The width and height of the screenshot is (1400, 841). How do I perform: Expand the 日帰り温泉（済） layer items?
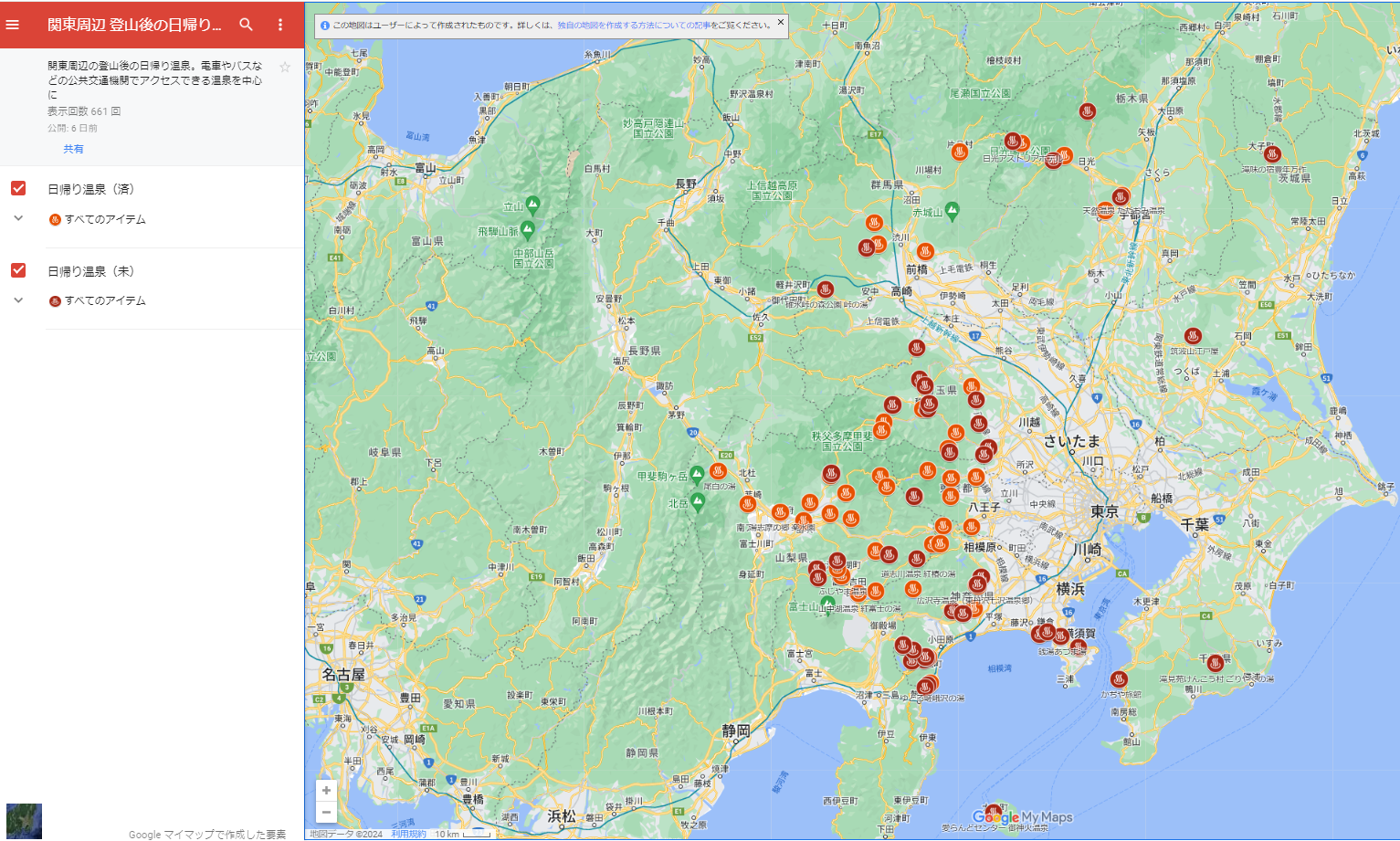pos(18,219)
